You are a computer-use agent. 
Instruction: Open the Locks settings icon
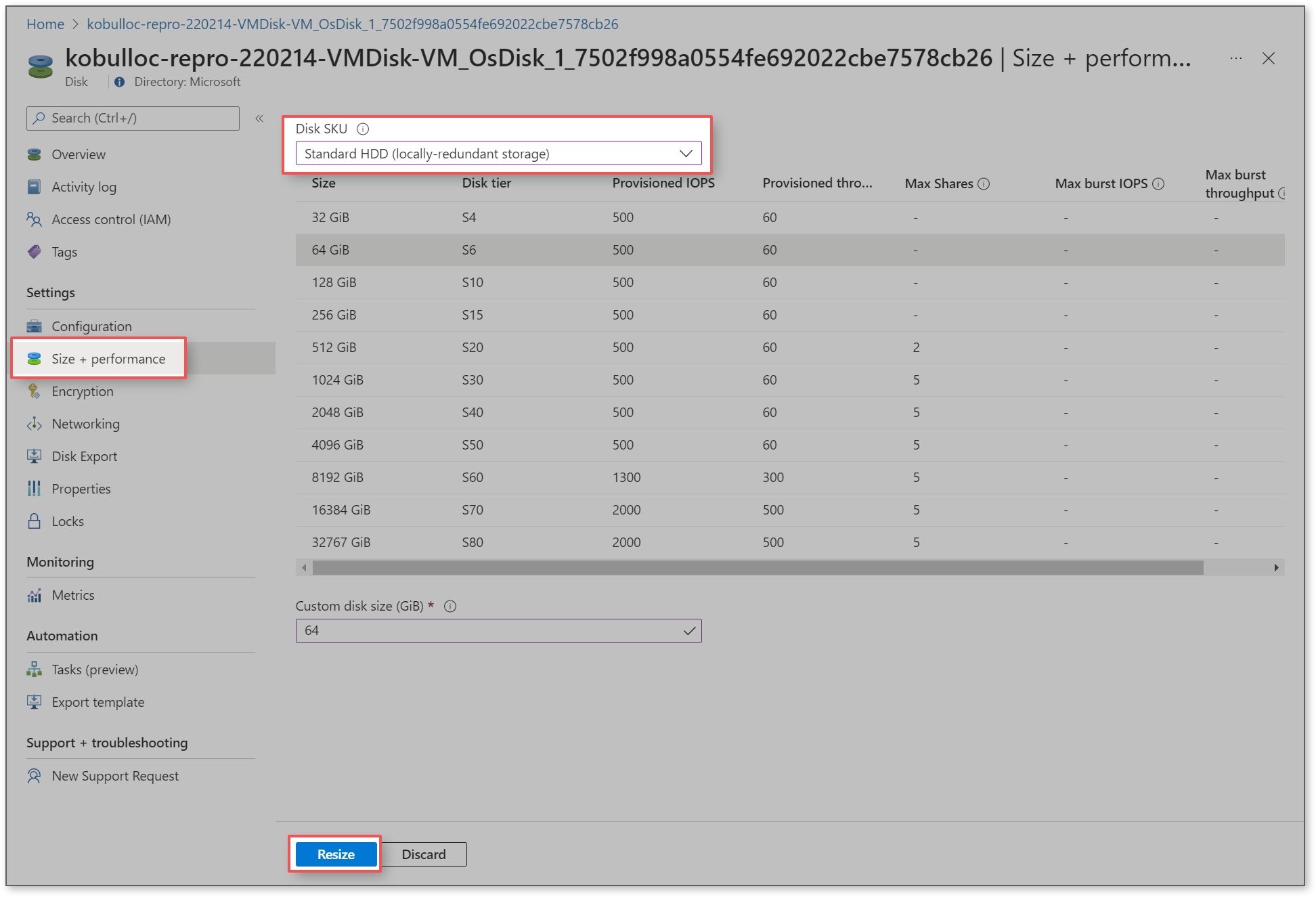(35, 521)
